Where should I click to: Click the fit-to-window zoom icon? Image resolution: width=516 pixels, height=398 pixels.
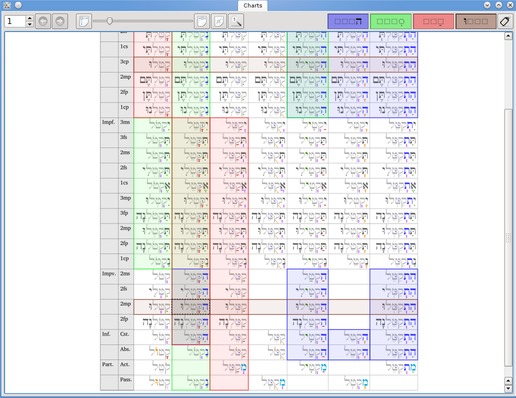click(219, 21)
